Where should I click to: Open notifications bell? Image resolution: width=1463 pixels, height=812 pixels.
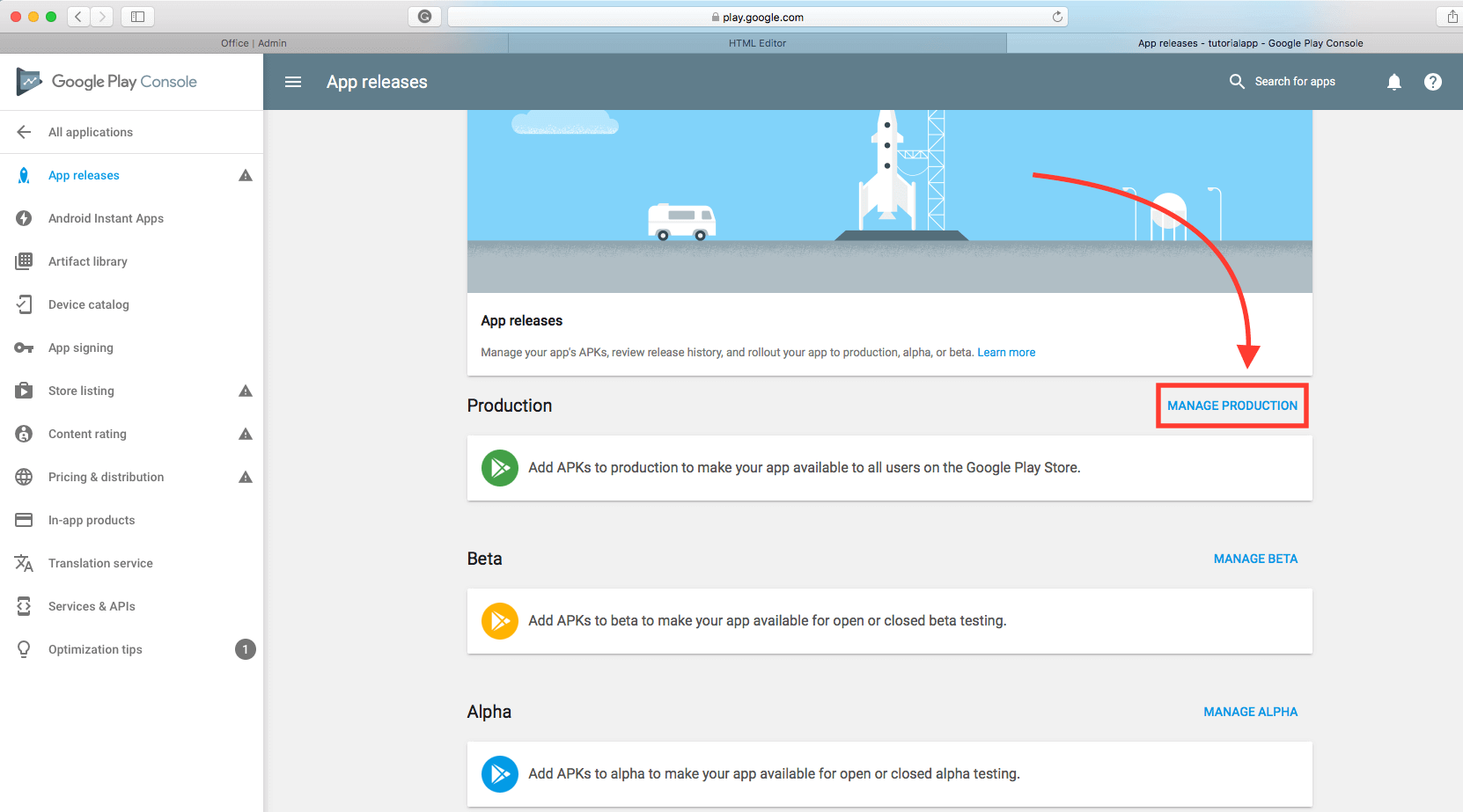coord(1394,82)
